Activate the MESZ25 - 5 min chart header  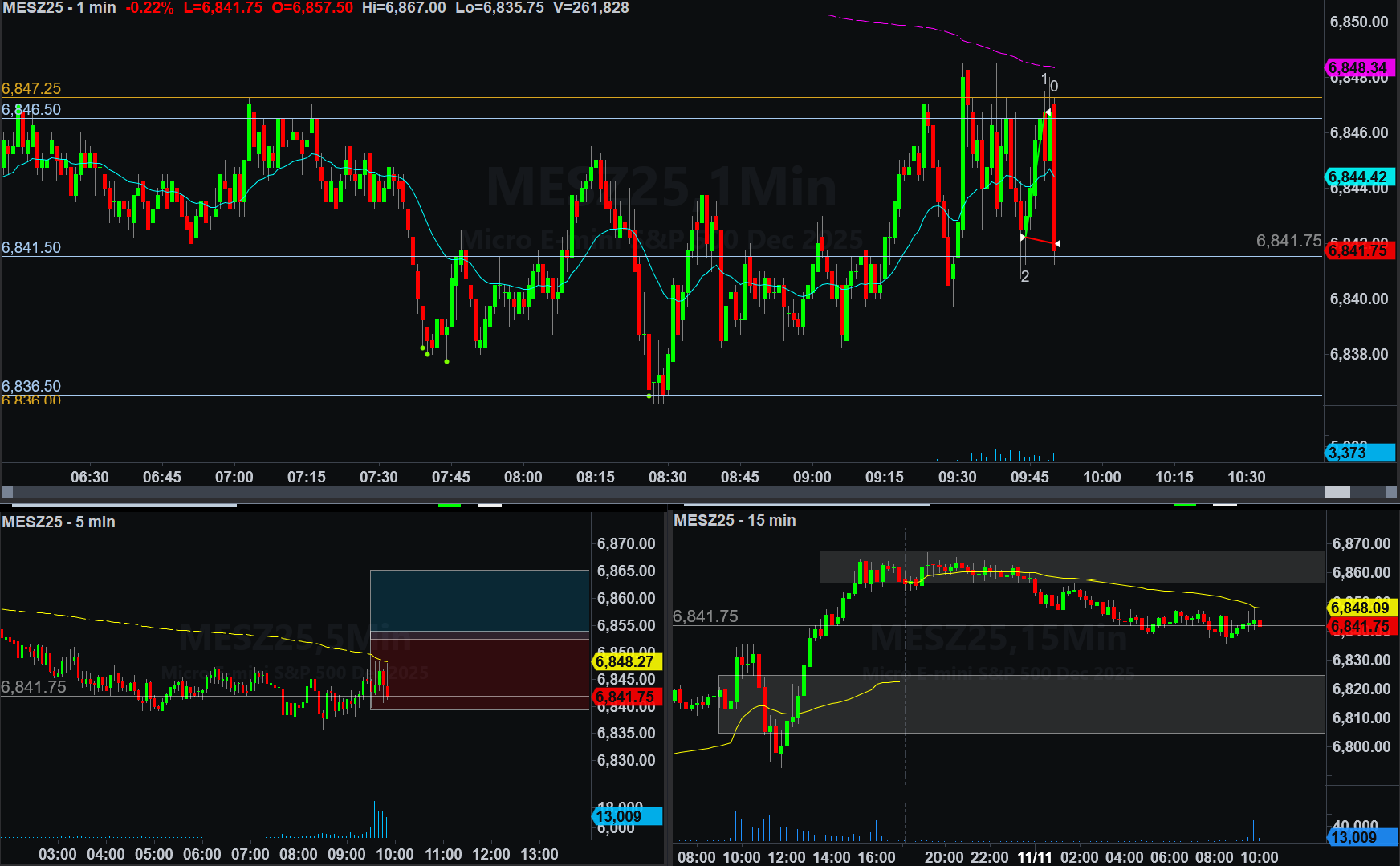pyautogui.click(x=59, y=522)
